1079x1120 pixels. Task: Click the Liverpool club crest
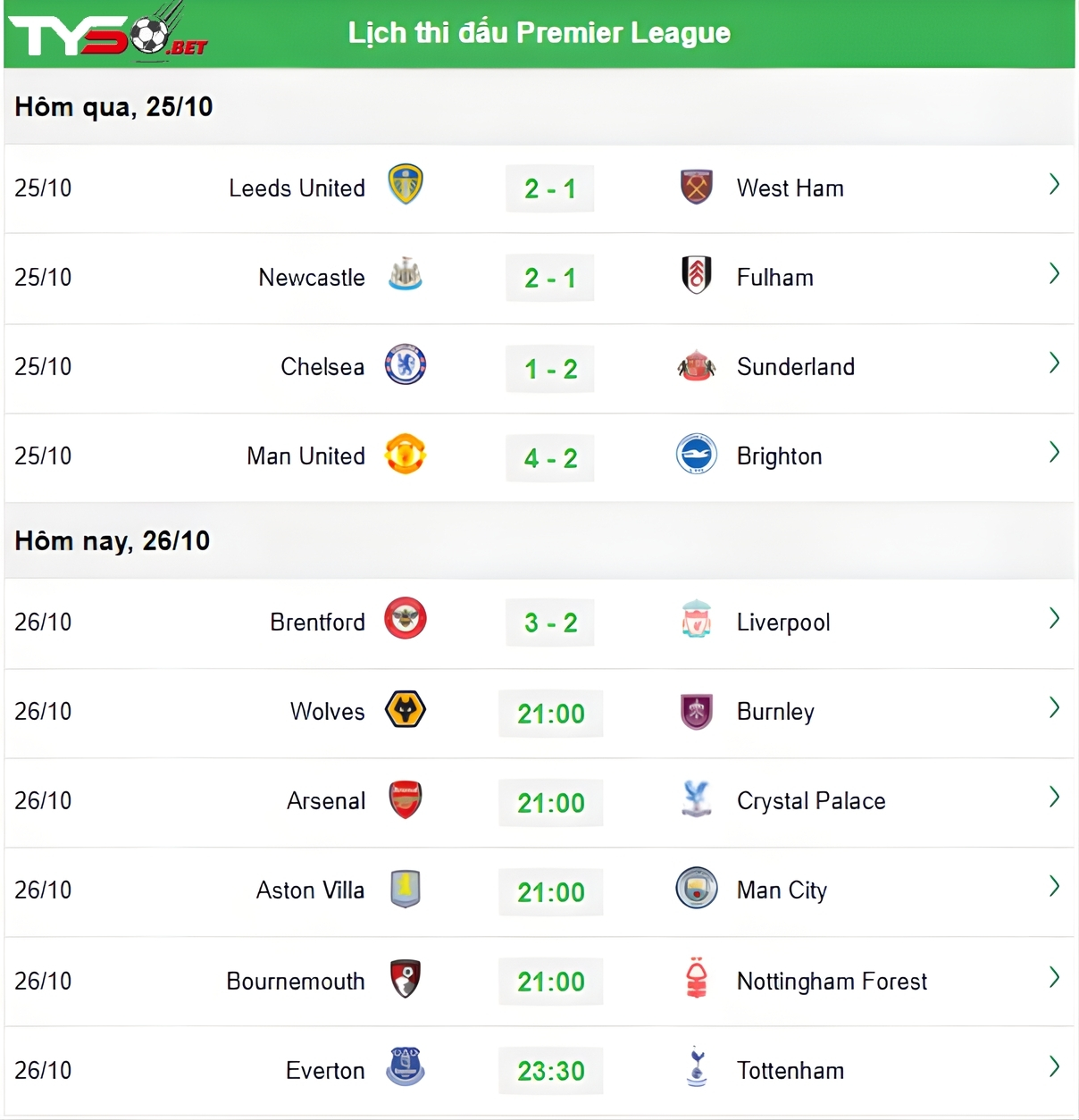[x=696, y=620]
